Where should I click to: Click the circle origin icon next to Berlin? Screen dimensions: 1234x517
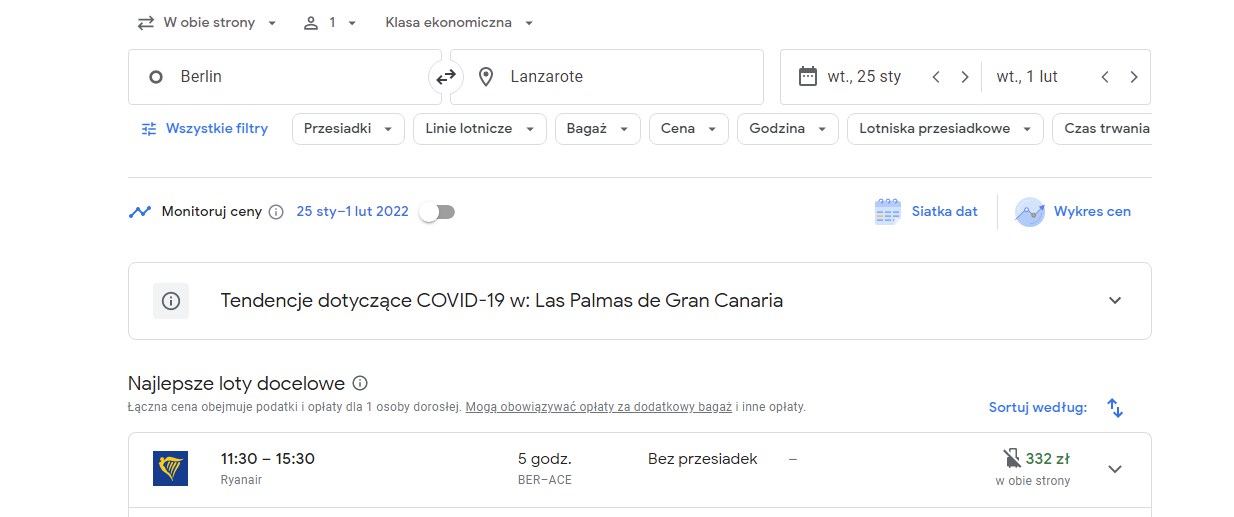click(155, 77)
